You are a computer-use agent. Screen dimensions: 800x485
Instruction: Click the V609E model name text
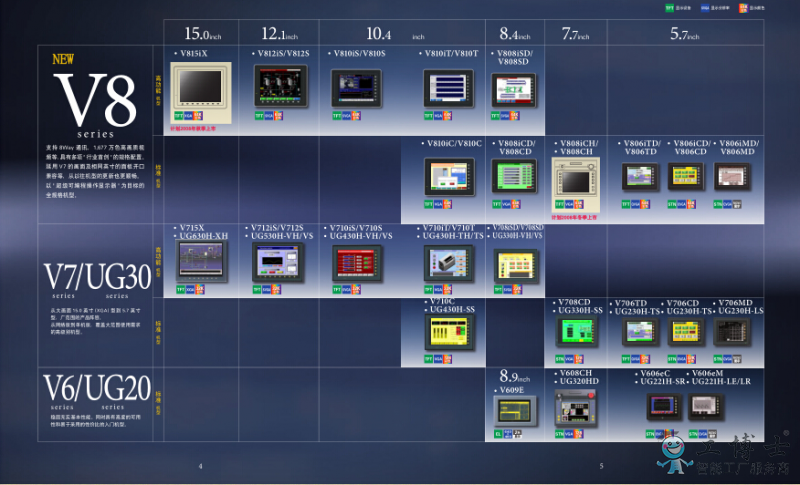click(x=512, y=390)
